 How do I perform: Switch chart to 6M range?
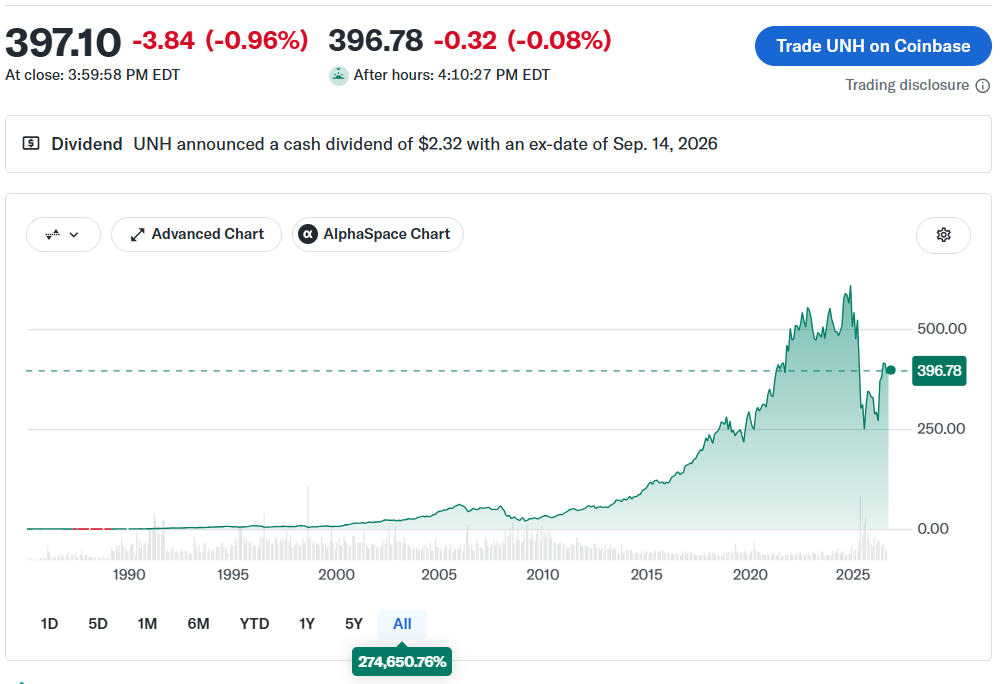[x=198, y=624]
